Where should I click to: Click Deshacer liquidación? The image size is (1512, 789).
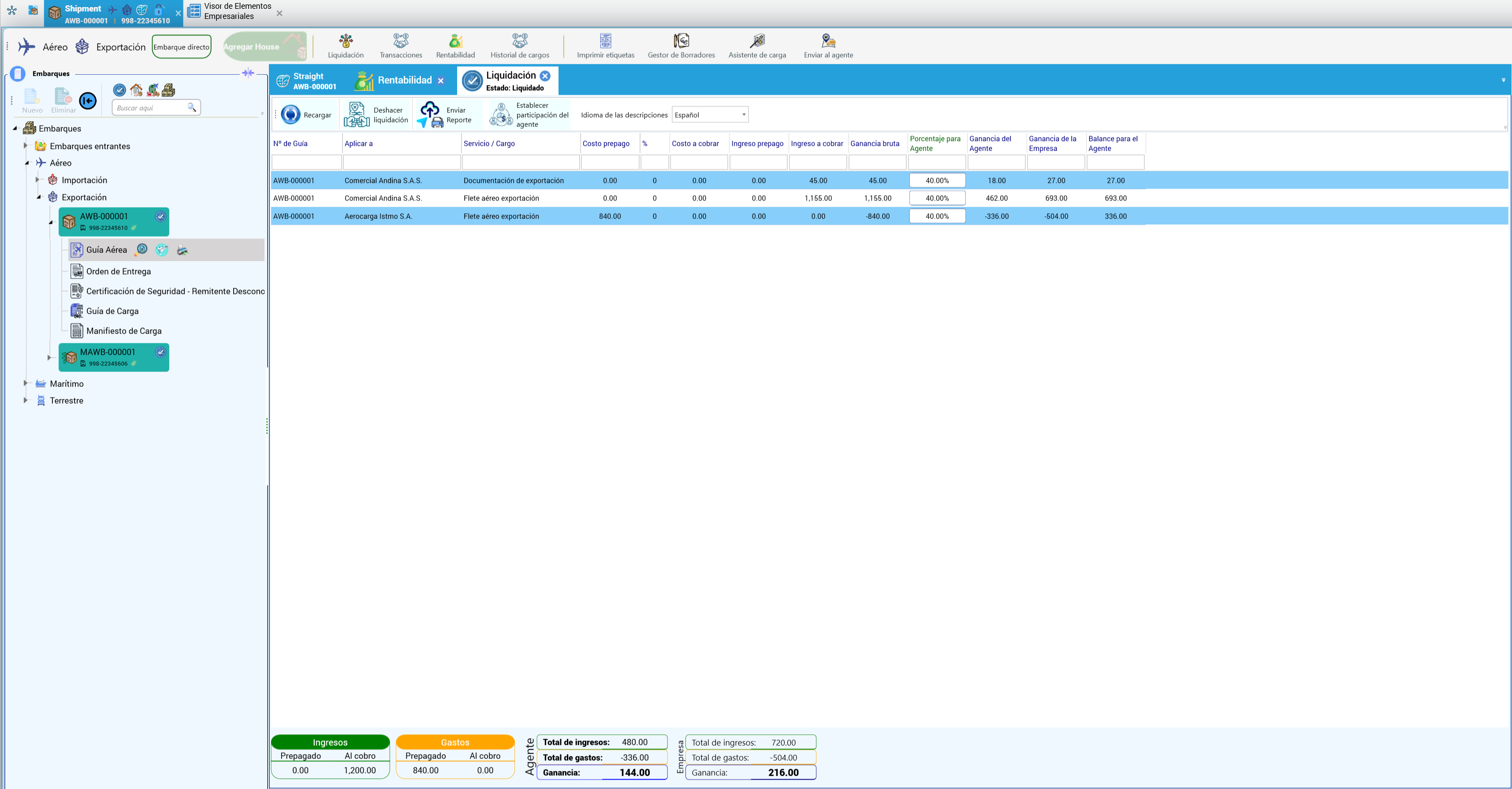(376, 115)
